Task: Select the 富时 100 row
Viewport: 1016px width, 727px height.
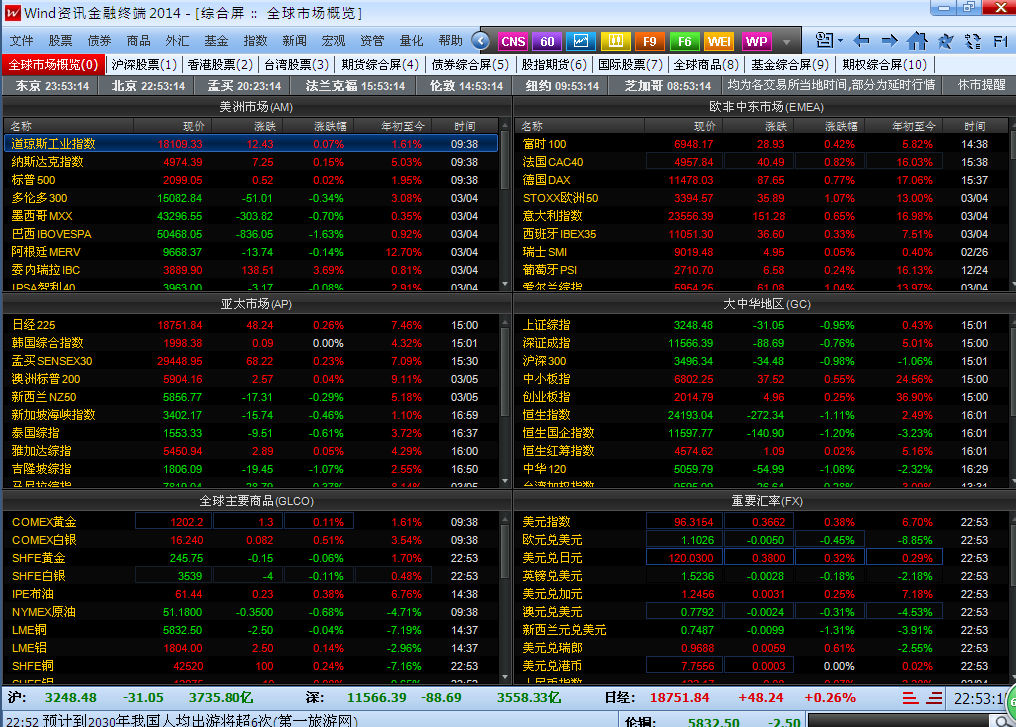Action: (x=763, y=144)
